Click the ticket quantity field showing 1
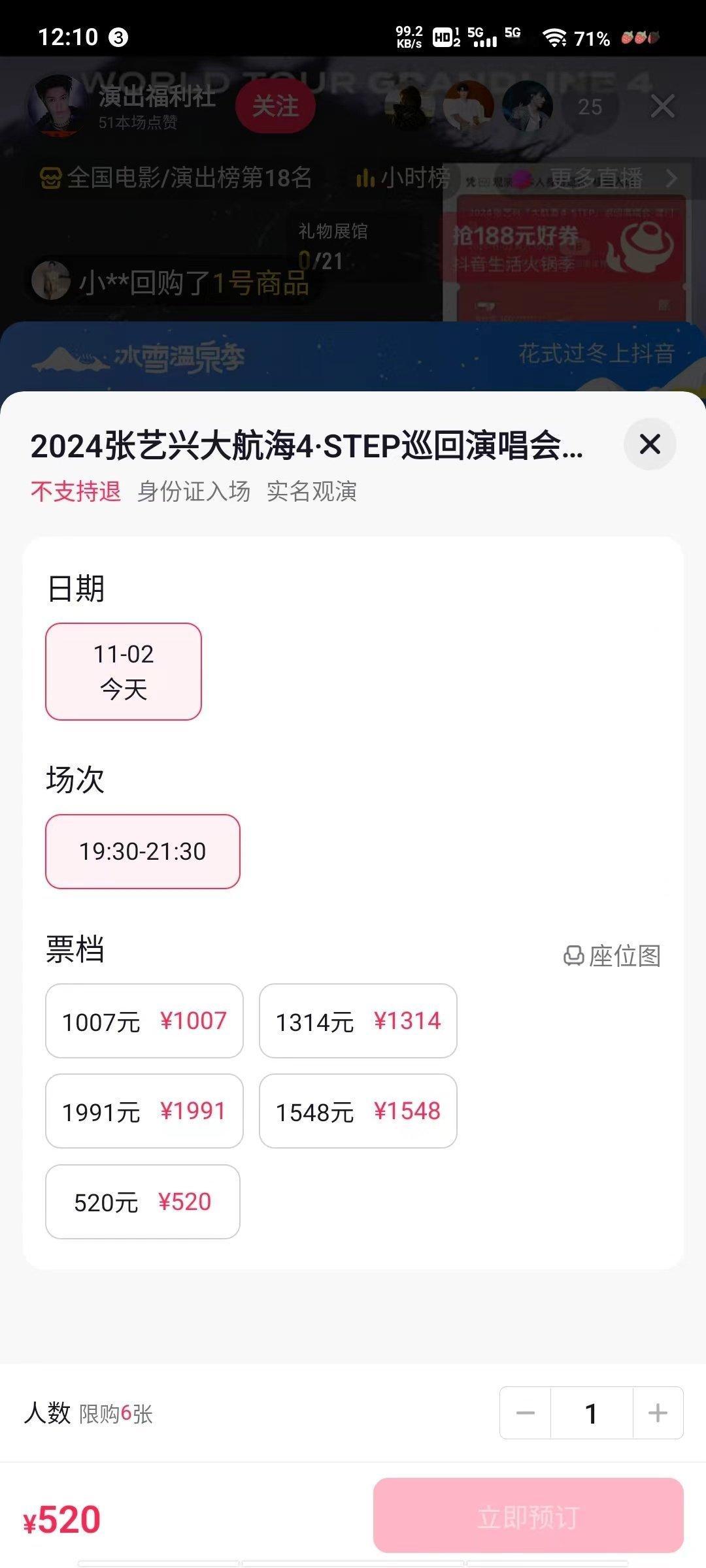Viewport: 706px width, 1568px height. (592, 1413)
